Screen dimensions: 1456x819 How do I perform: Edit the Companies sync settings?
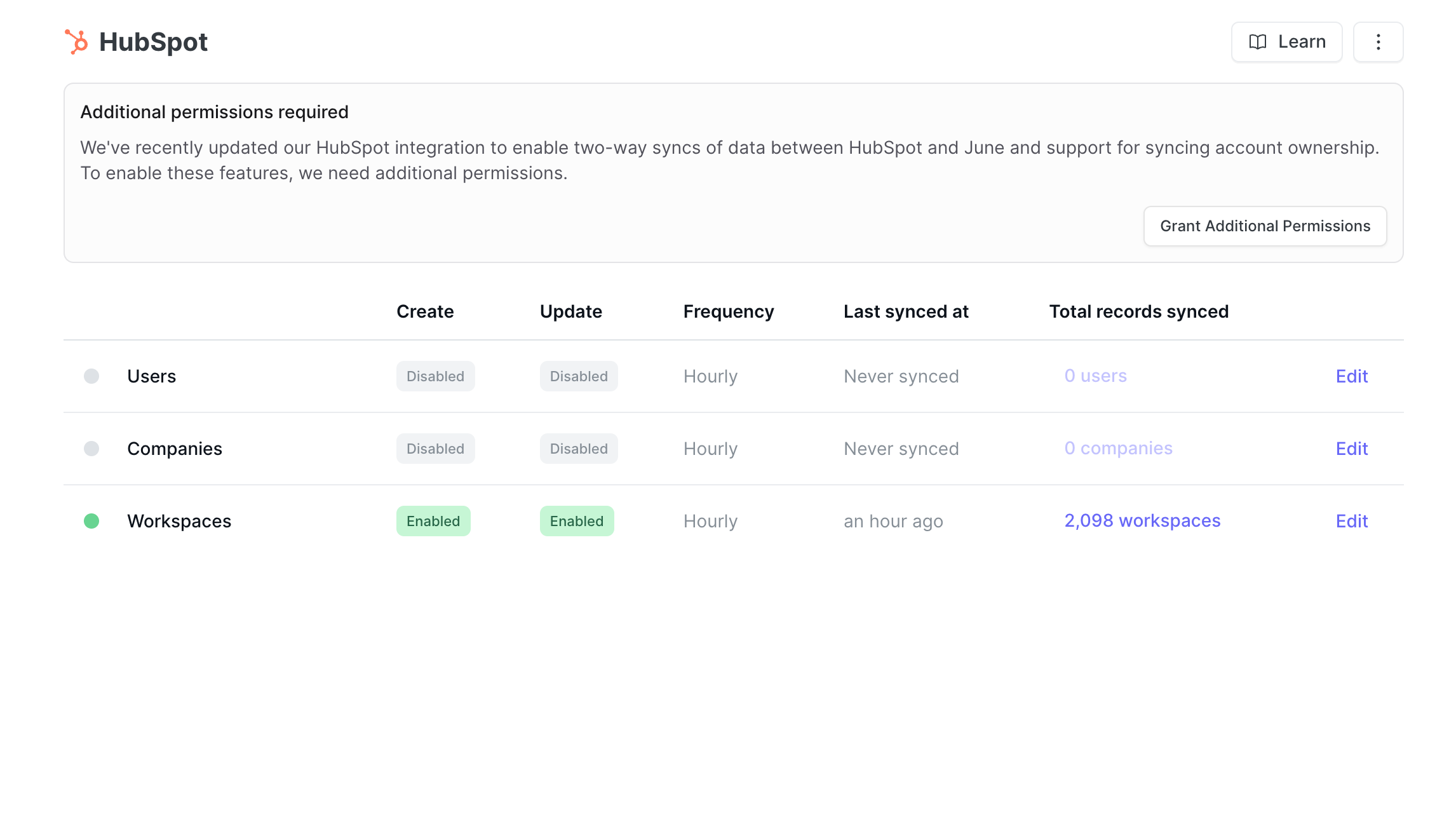[x=1351, y=449]
